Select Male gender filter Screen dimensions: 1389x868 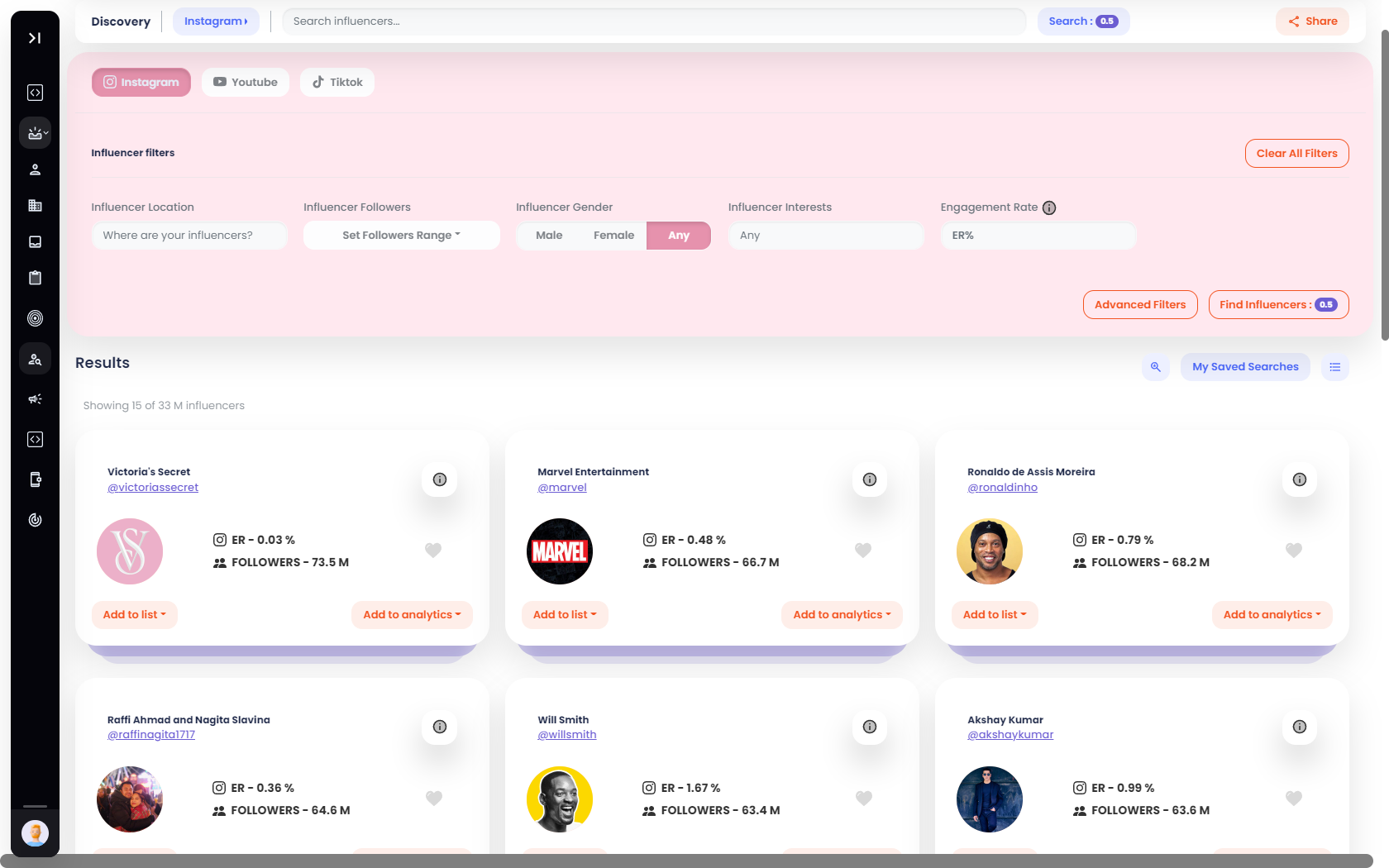[x=549, y=236]
